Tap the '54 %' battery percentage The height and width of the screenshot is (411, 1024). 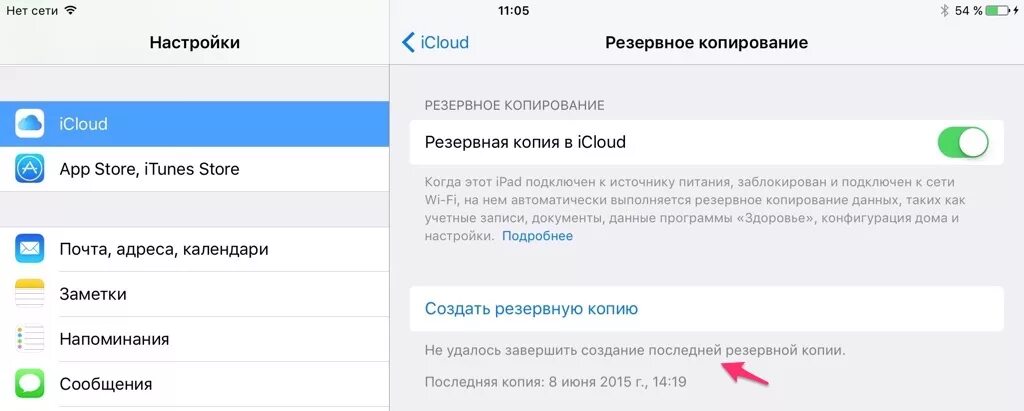coord(968,10)
